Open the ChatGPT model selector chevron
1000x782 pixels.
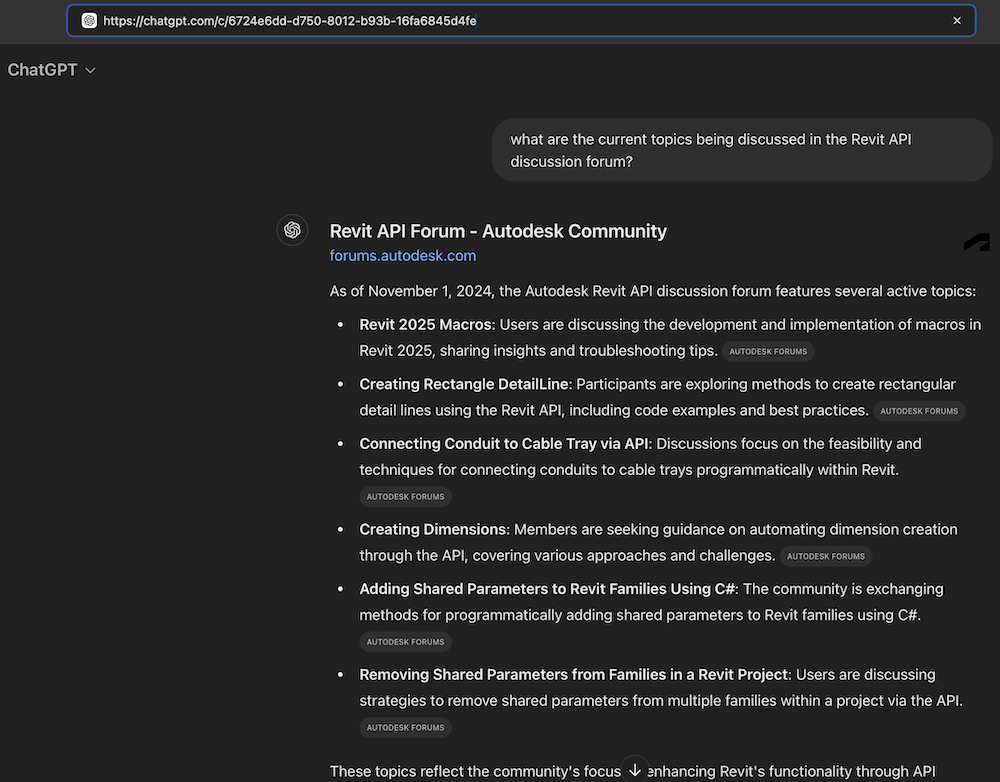click(89, 70)
